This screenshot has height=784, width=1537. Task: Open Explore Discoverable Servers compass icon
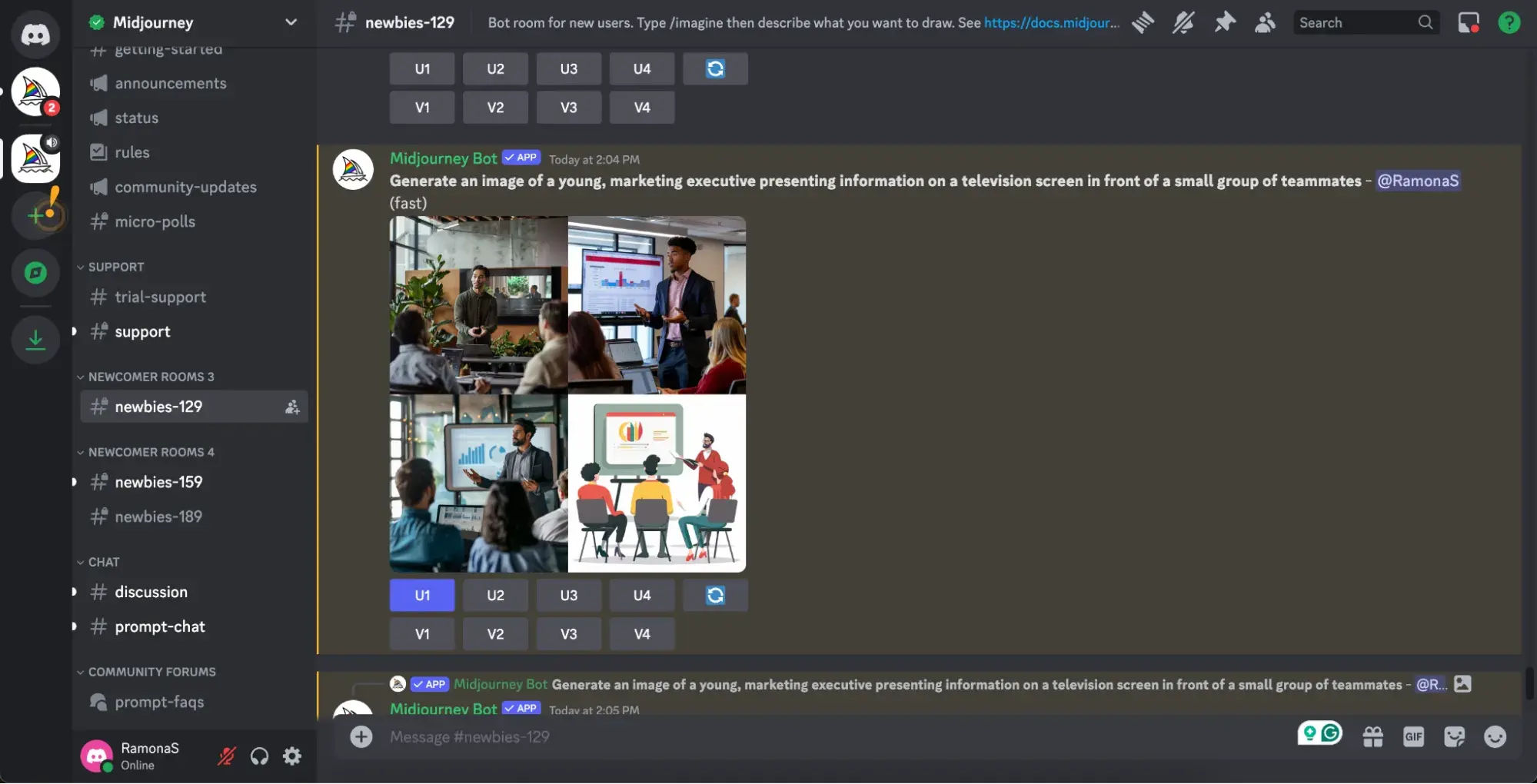[x=35, y=273]
